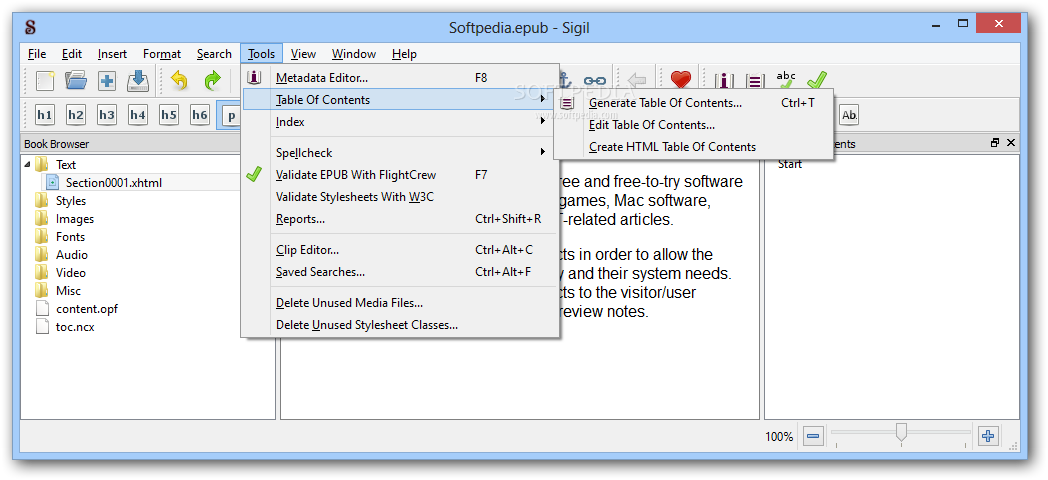Select Generate Table Of Contents...
Image resolution: width=1048 pixels, height=480 pixels.
point(694,103)
